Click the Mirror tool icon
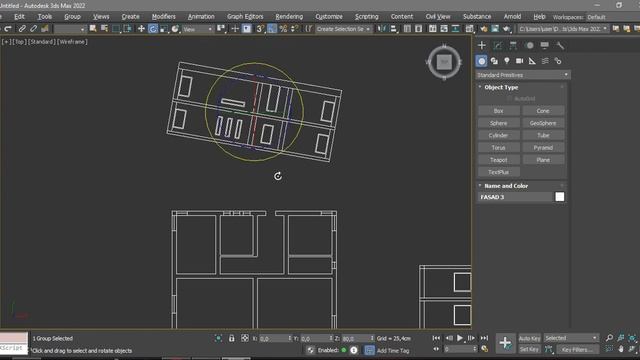 click(x=382, y=29)
